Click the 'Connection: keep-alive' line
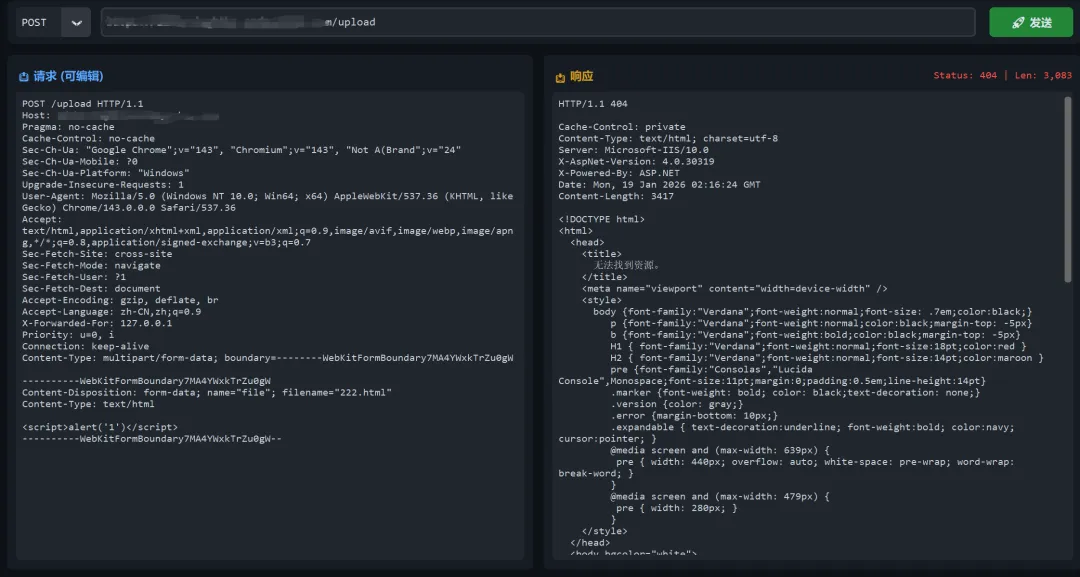This screenshot has height=577, width=1080. point(85,347)
